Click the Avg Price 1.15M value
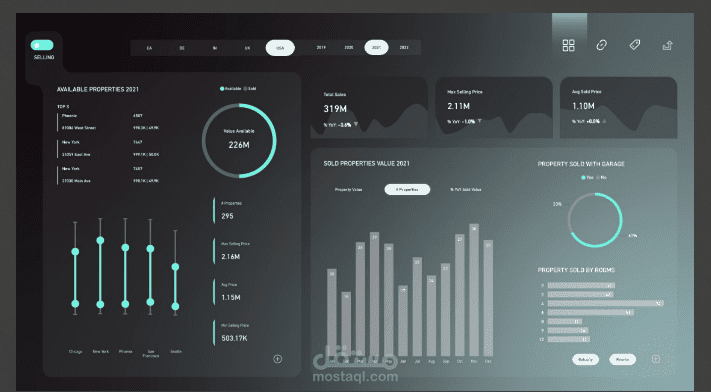The height and width of the screenshot is (392, 711). click(x=231, y=298)
